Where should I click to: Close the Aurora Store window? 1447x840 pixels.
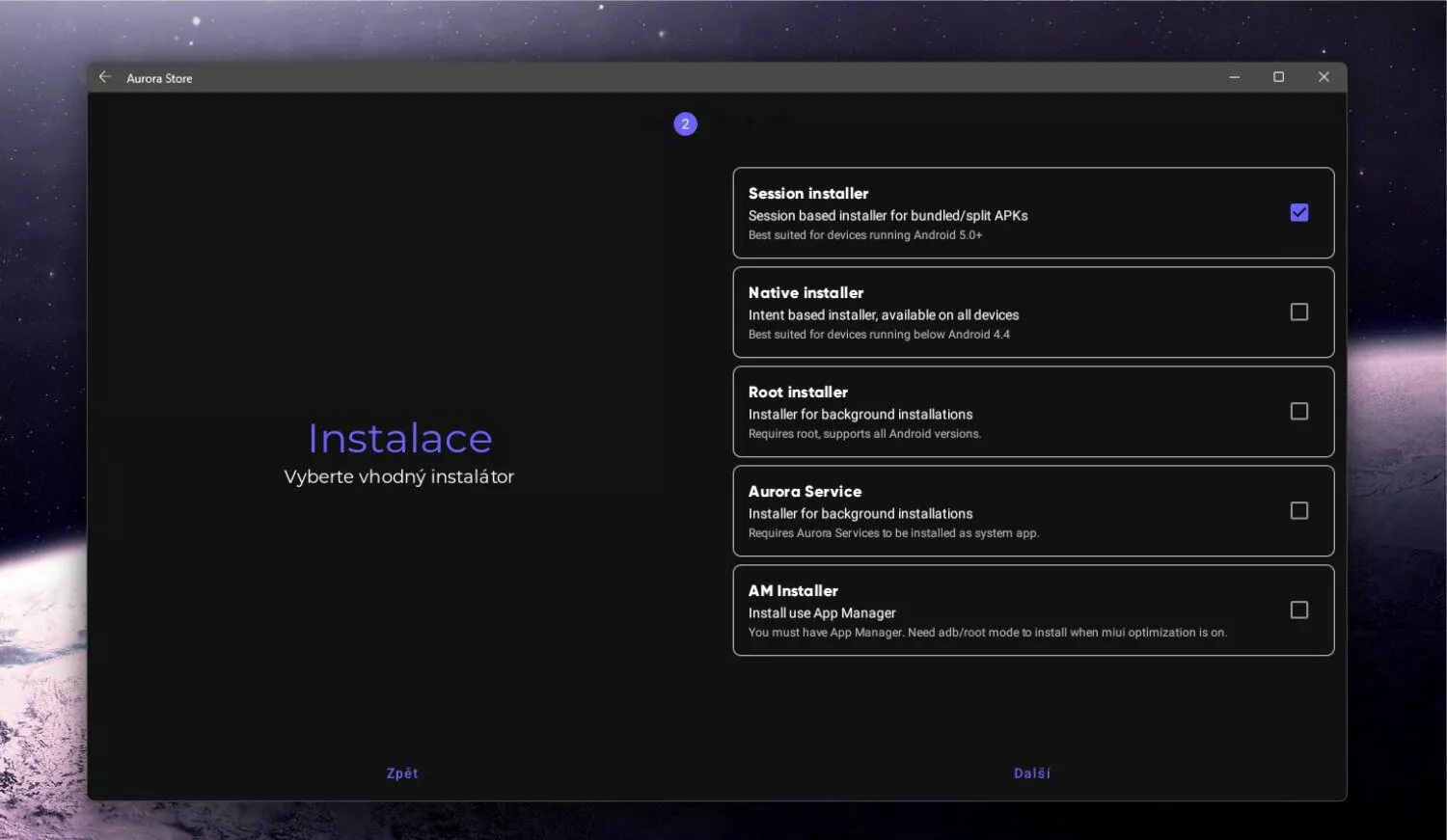(1324, 77)
